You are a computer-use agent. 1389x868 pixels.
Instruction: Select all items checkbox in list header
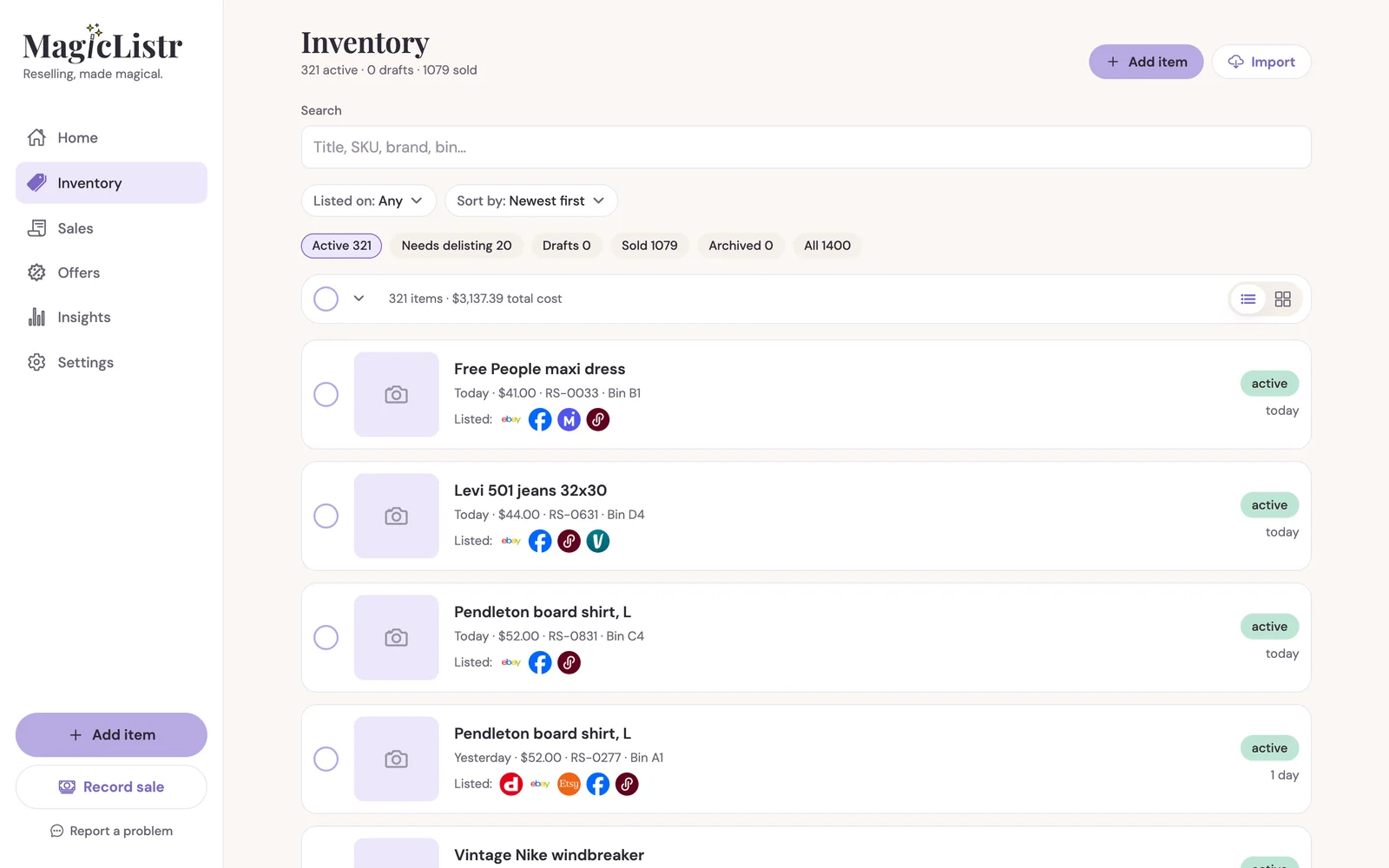pyautogui.click(x=326, y=299)
